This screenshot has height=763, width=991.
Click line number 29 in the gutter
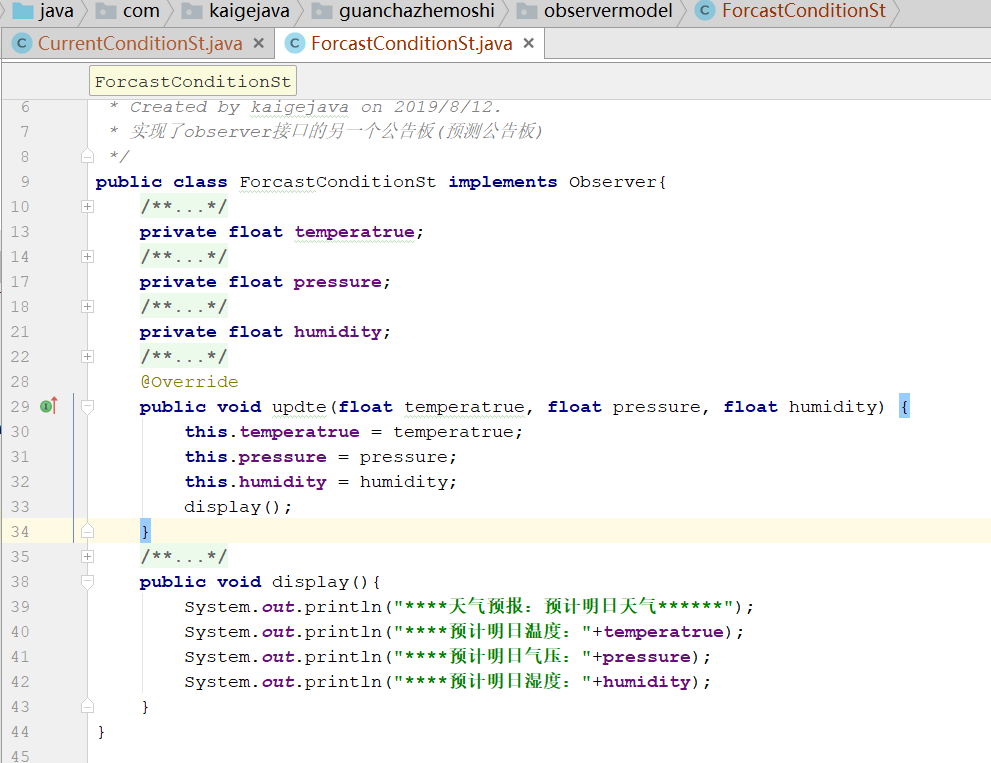click(20, 406)
